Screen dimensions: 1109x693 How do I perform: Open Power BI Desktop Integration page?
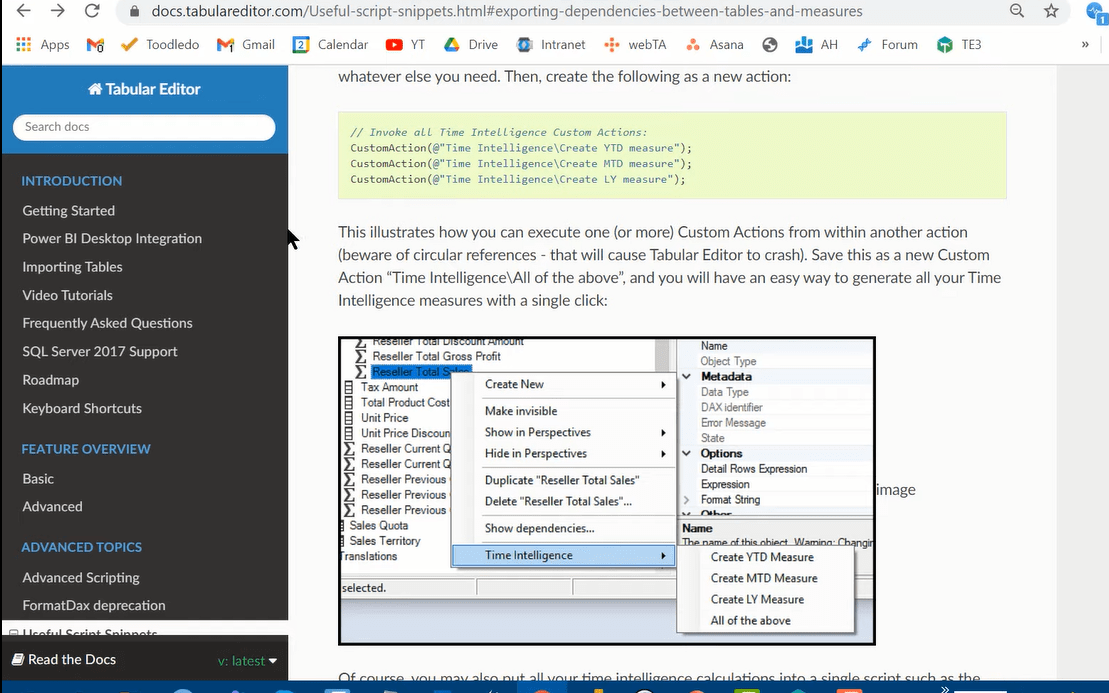[112, 238]
